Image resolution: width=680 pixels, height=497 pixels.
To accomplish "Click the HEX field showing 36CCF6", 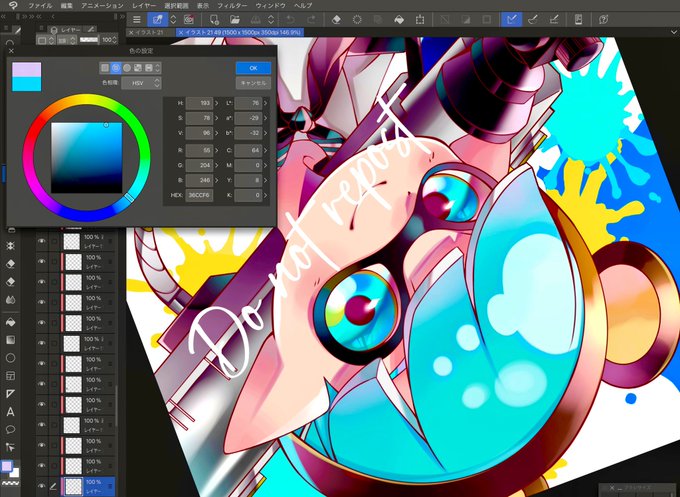I will (199, 195).
